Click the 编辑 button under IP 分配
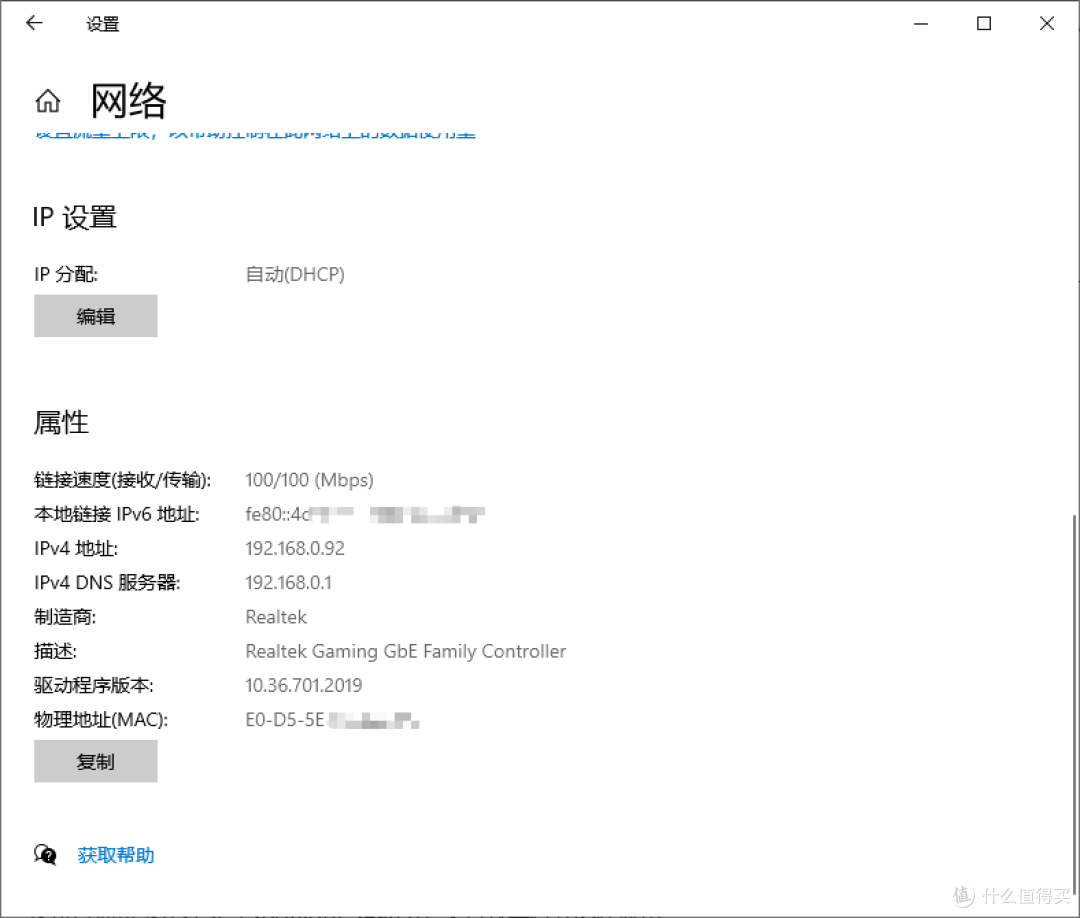The height and width of the screenshot is (918, 1080). click(96, 316)
